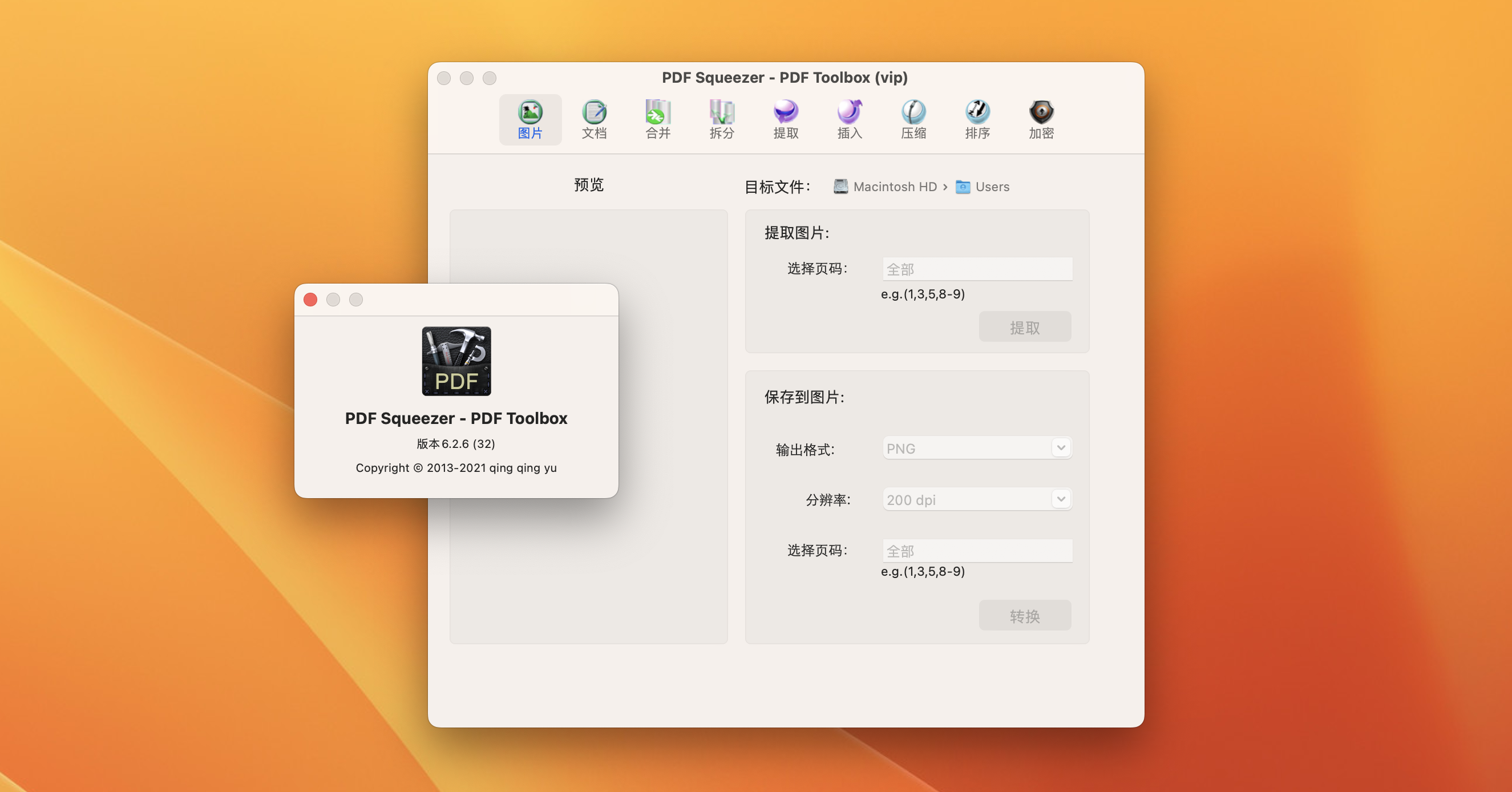Close the About PDF Squeezer window
The image size is (1512, 792).
pyautogui.click(x=310, y=300)
